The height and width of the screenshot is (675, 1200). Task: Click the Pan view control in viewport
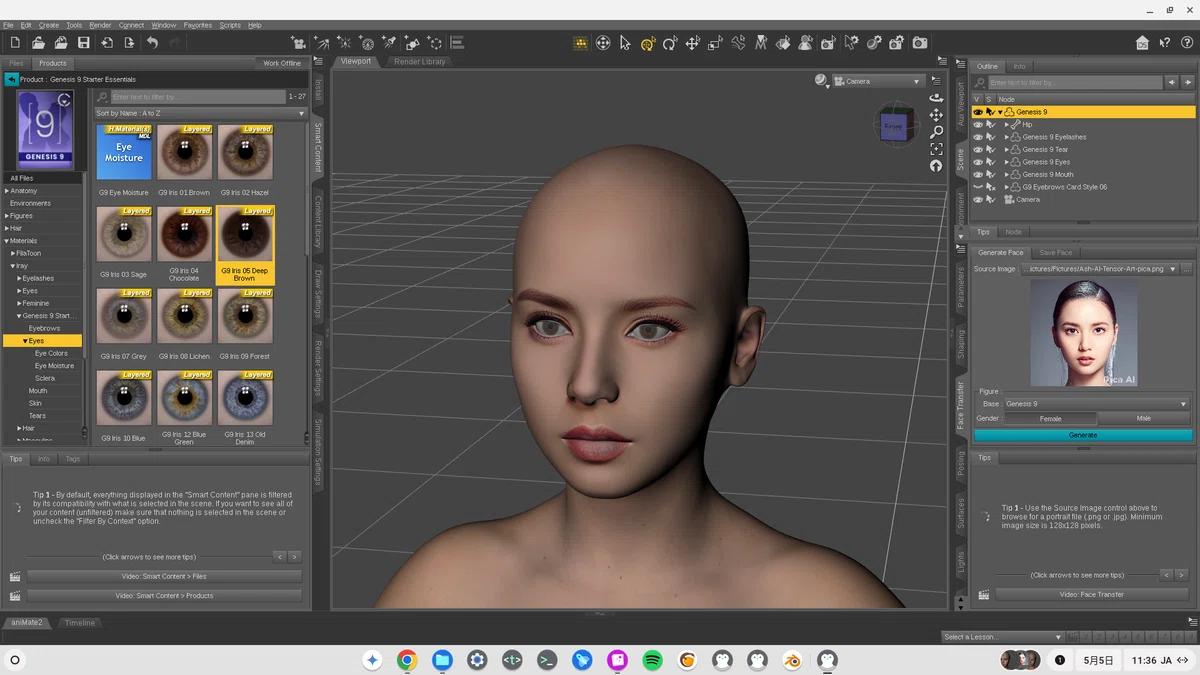(936, 115)
